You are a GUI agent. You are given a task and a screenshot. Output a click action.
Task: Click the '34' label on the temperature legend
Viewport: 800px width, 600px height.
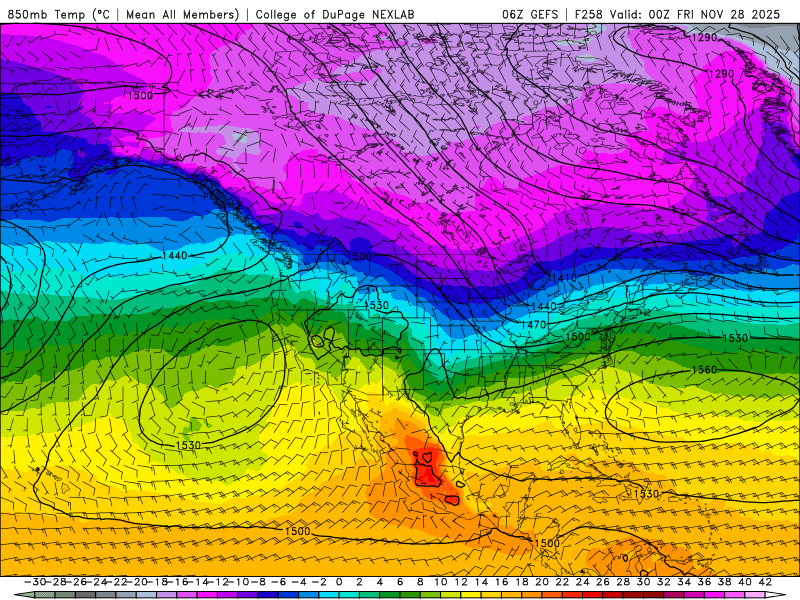tap(684, 582)
